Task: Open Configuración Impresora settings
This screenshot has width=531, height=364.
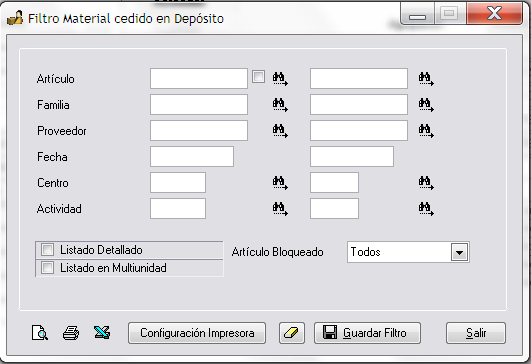Action: [197, 333]
